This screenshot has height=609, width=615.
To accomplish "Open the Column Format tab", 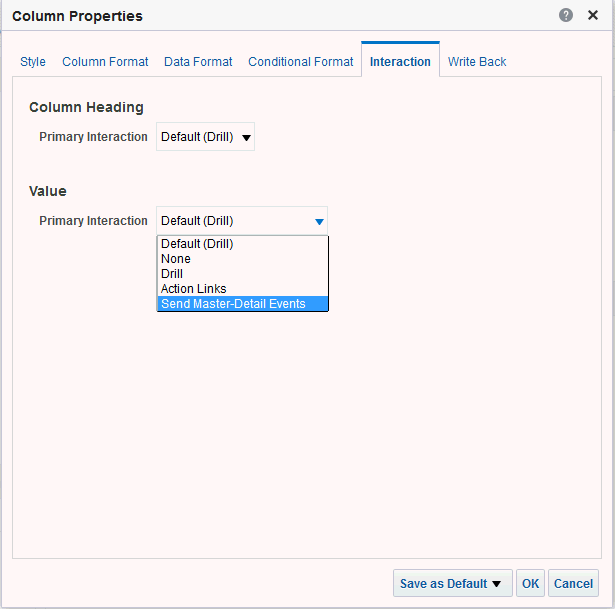I will [105, 62].
